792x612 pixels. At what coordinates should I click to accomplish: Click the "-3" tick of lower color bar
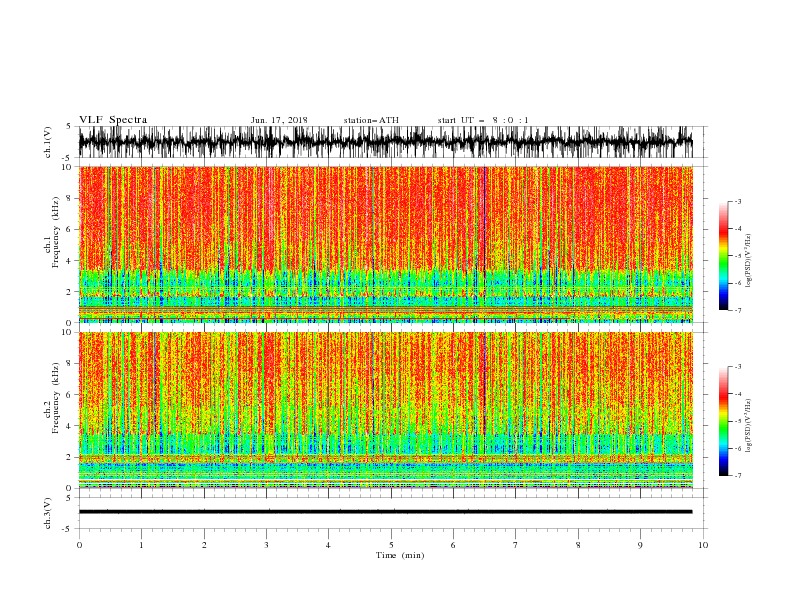737,367
